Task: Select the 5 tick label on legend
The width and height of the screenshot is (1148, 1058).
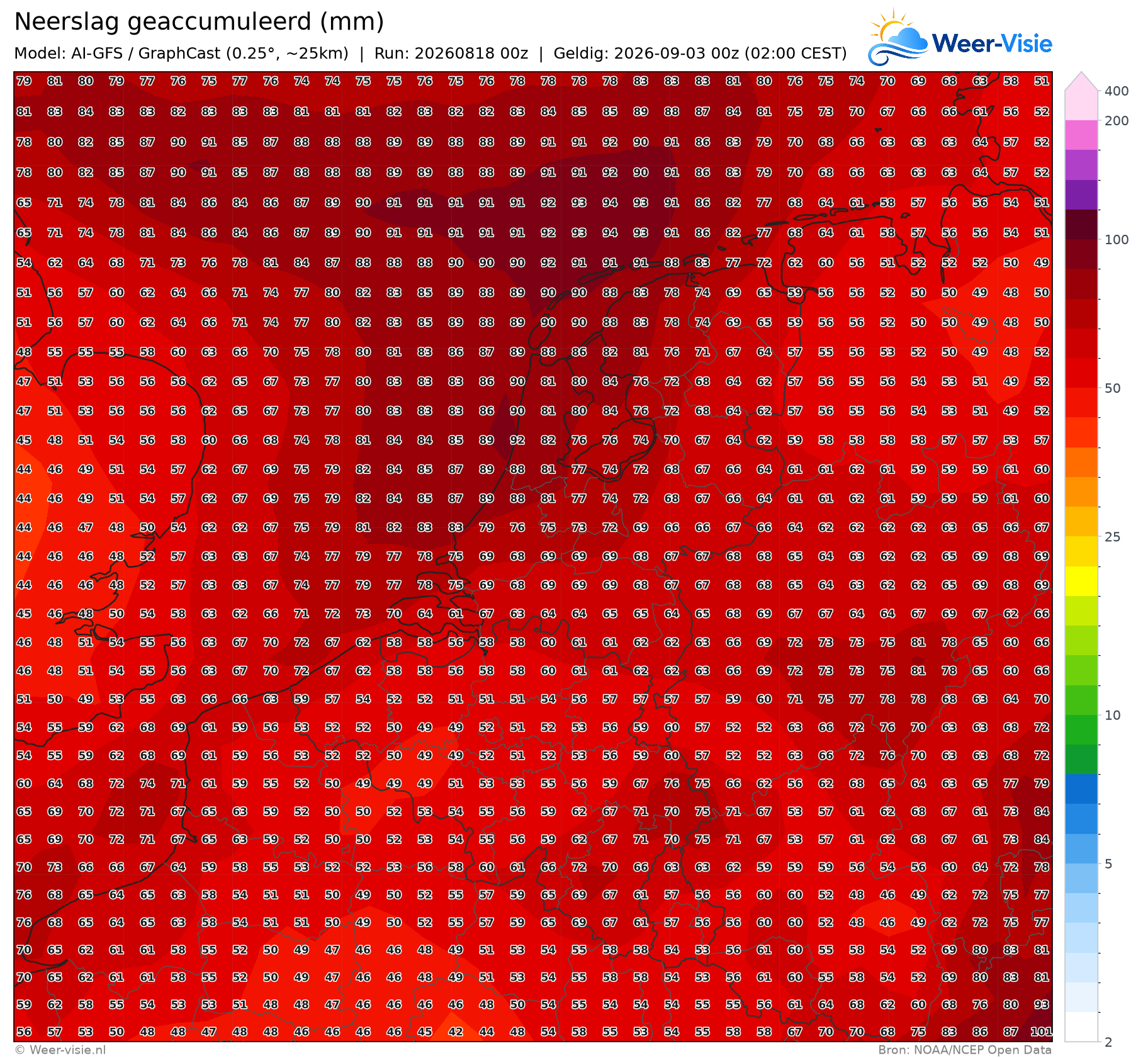Action: pyautogui.click(x=1109, y=864)
